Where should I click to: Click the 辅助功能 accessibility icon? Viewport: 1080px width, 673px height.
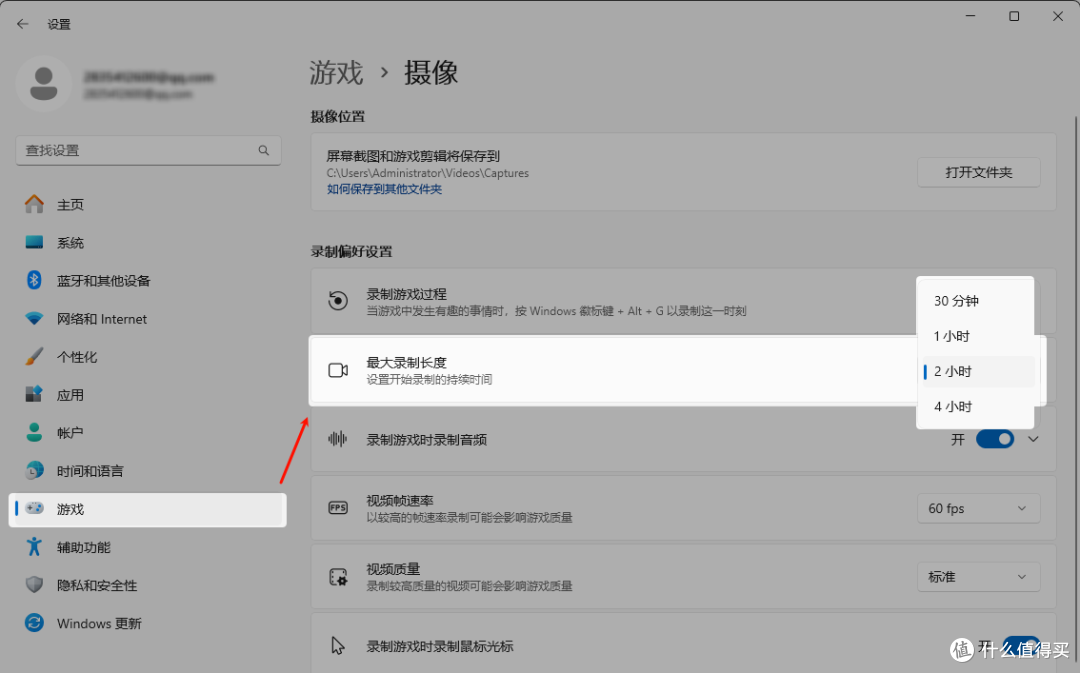[34, 547]
